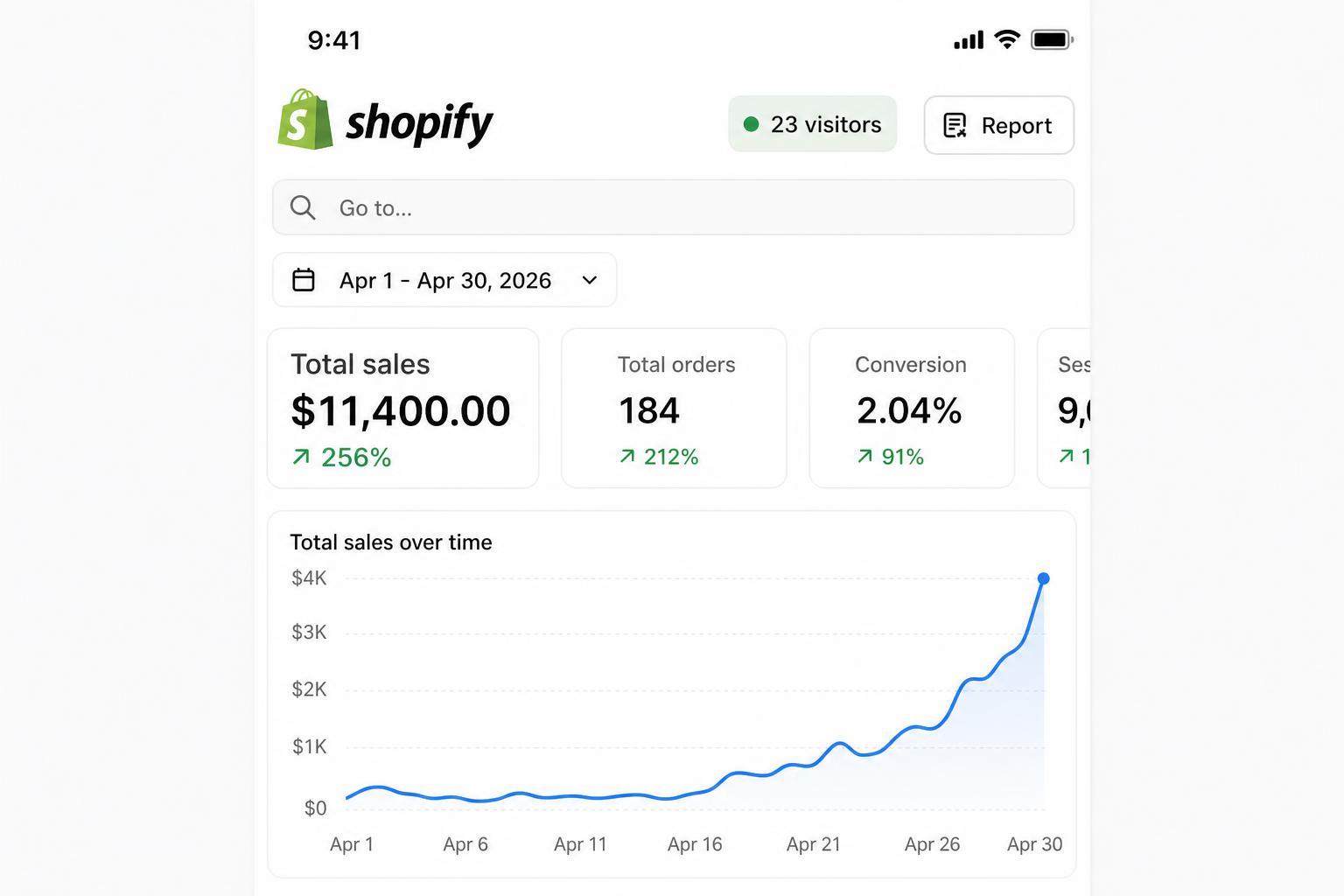This screenshot has height=896, width=1344.
Task: Check the battery status icon
Action: point(1052,39)
